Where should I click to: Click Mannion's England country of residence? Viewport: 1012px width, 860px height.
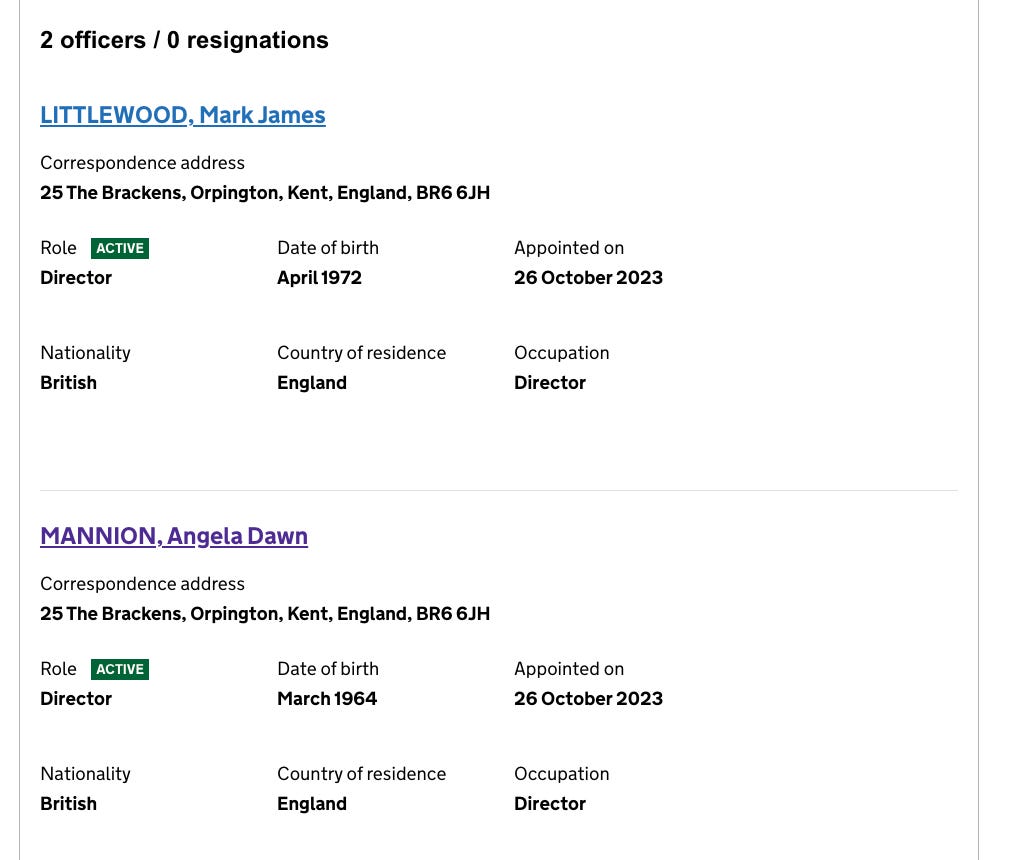pyautogui.click(x=312, y=804)
